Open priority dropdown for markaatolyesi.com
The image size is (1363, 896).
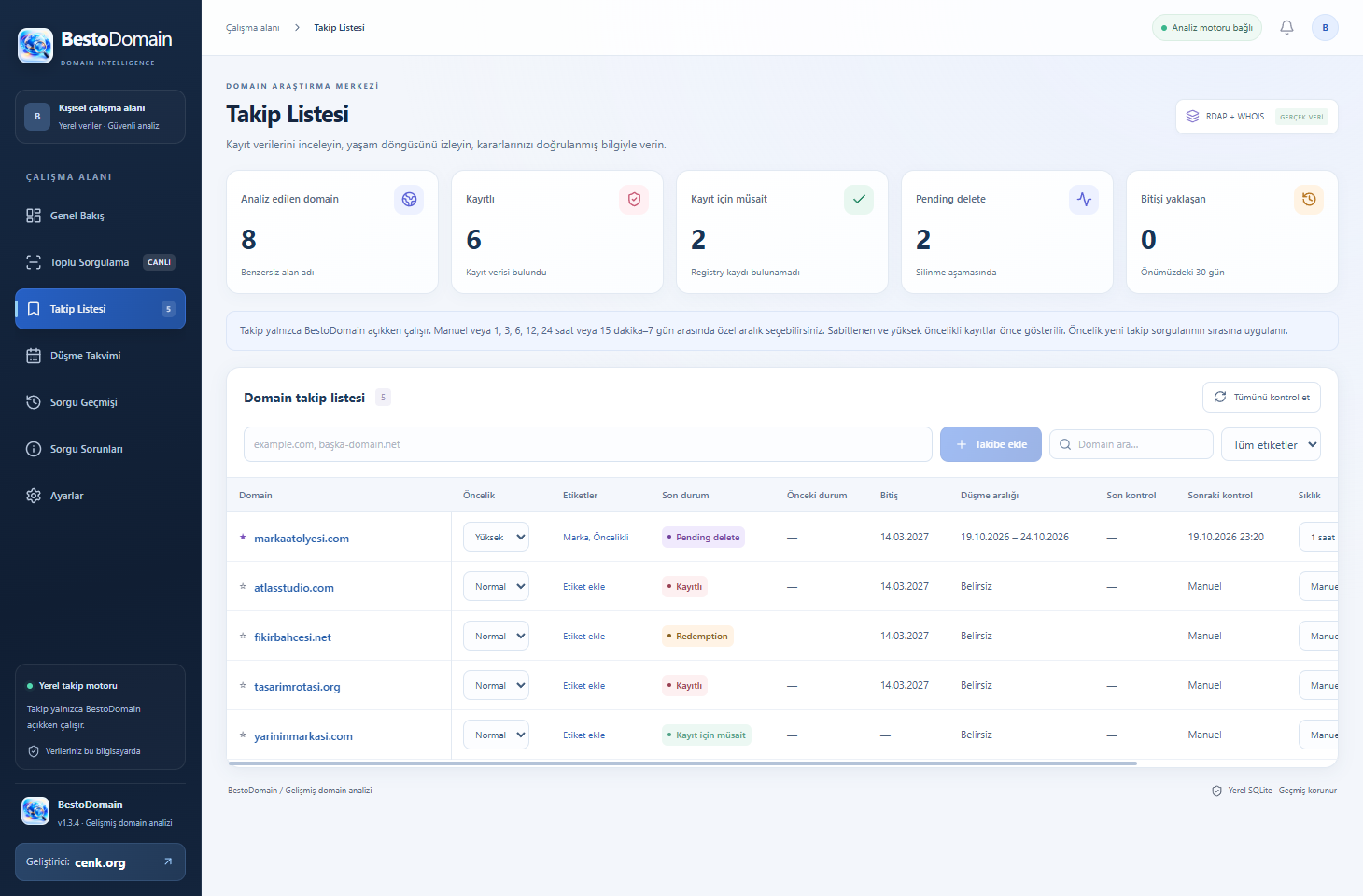point(496,537)
